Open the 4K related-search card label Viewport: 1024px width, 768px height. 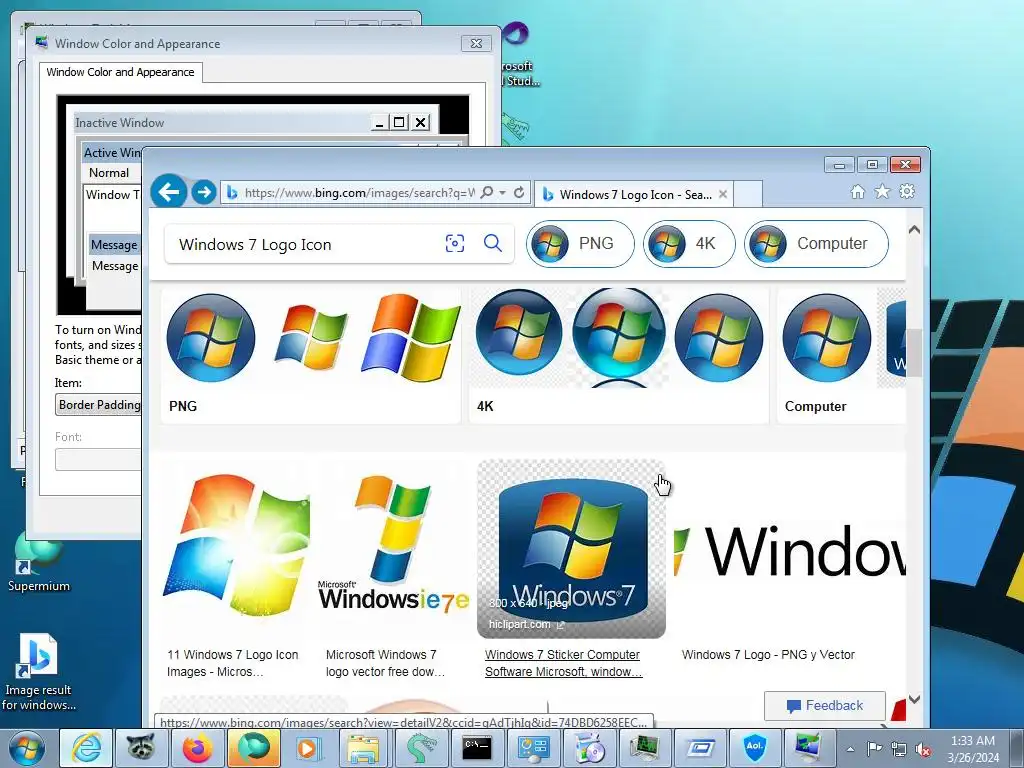coord(485,406)
